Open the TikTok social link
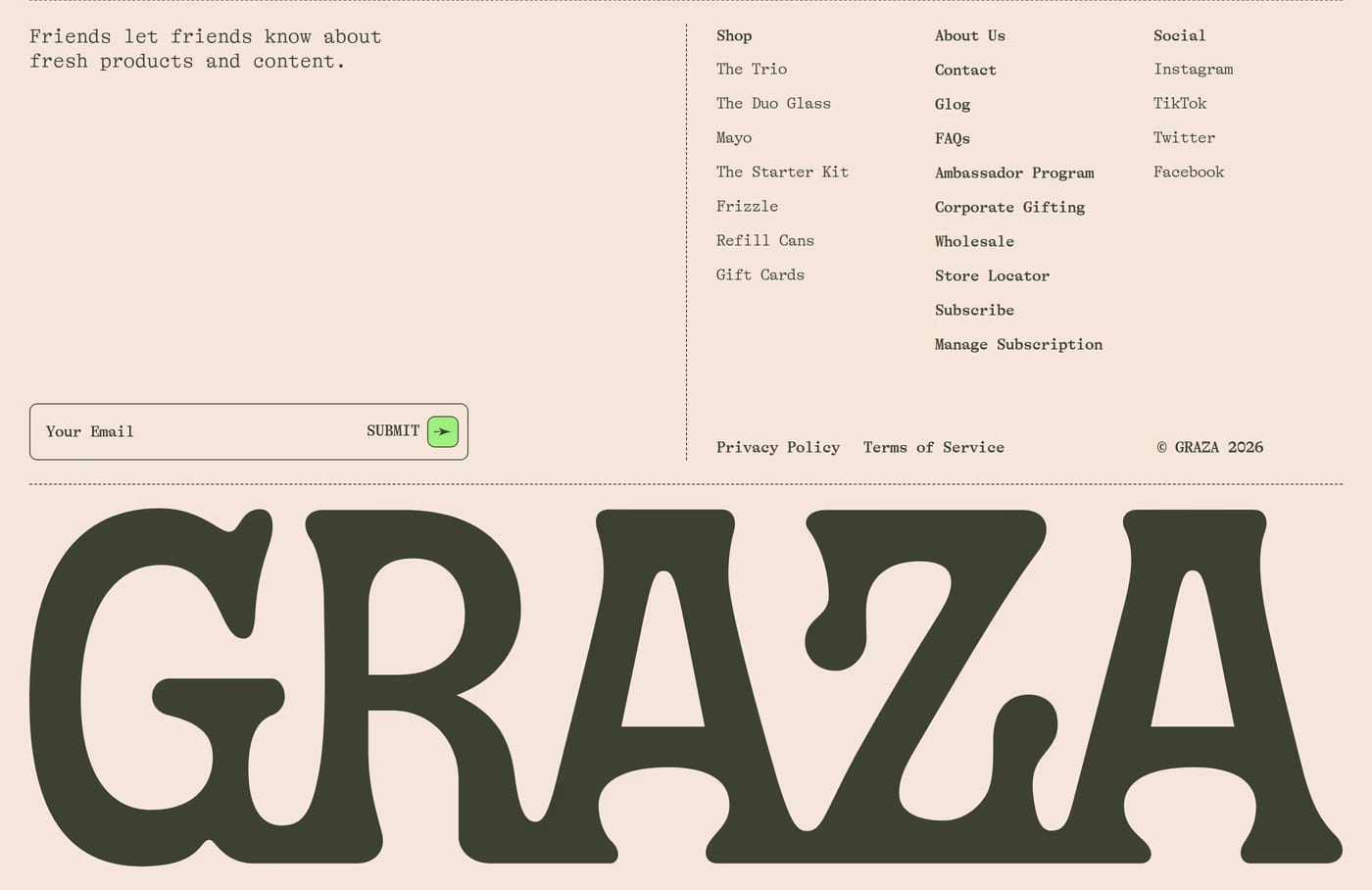 click(x=1180, y=103)
